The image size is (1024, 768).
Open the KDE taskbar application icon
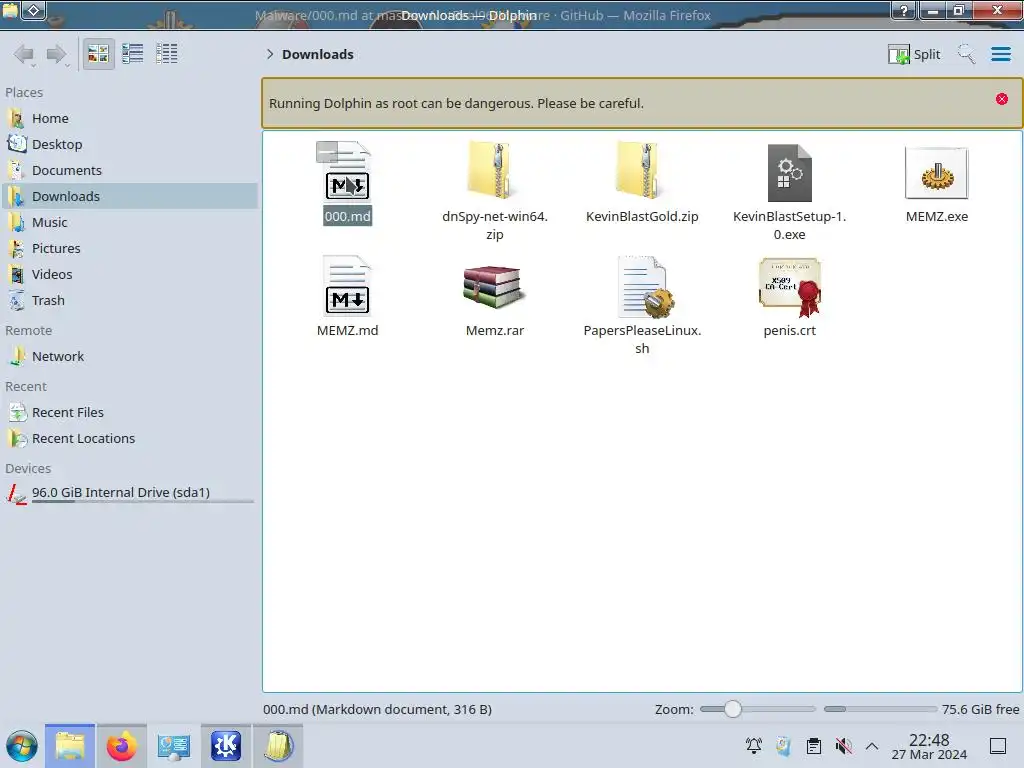(x=226, y=746)
